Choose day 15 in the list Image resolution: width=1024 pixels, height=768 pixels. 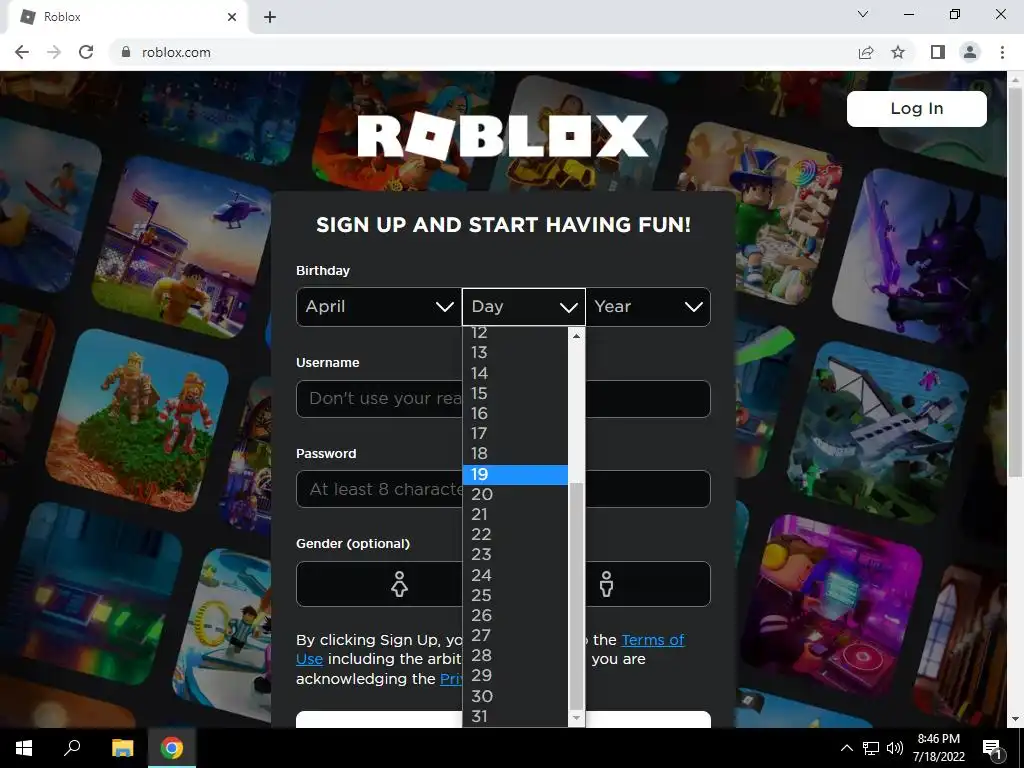tap(515, 393)
